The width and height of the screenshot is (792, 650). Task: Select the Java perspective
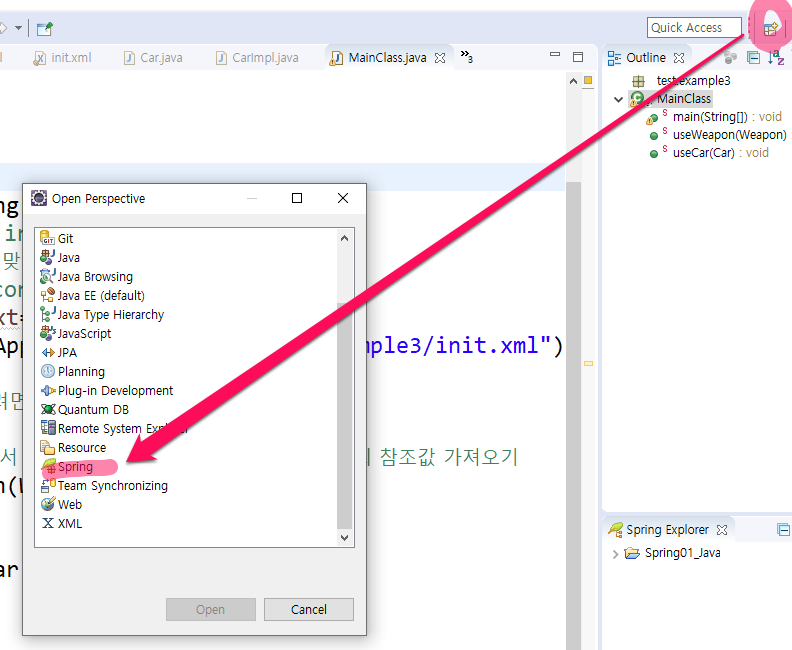coord(60,258)
